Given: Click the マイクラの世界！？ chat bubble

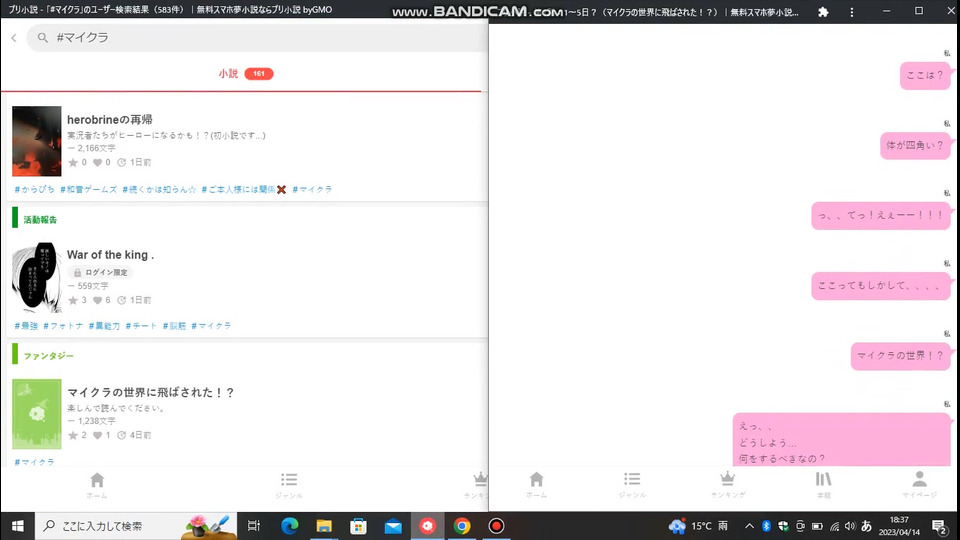Looking at the screenshot, I should (901, 356).
